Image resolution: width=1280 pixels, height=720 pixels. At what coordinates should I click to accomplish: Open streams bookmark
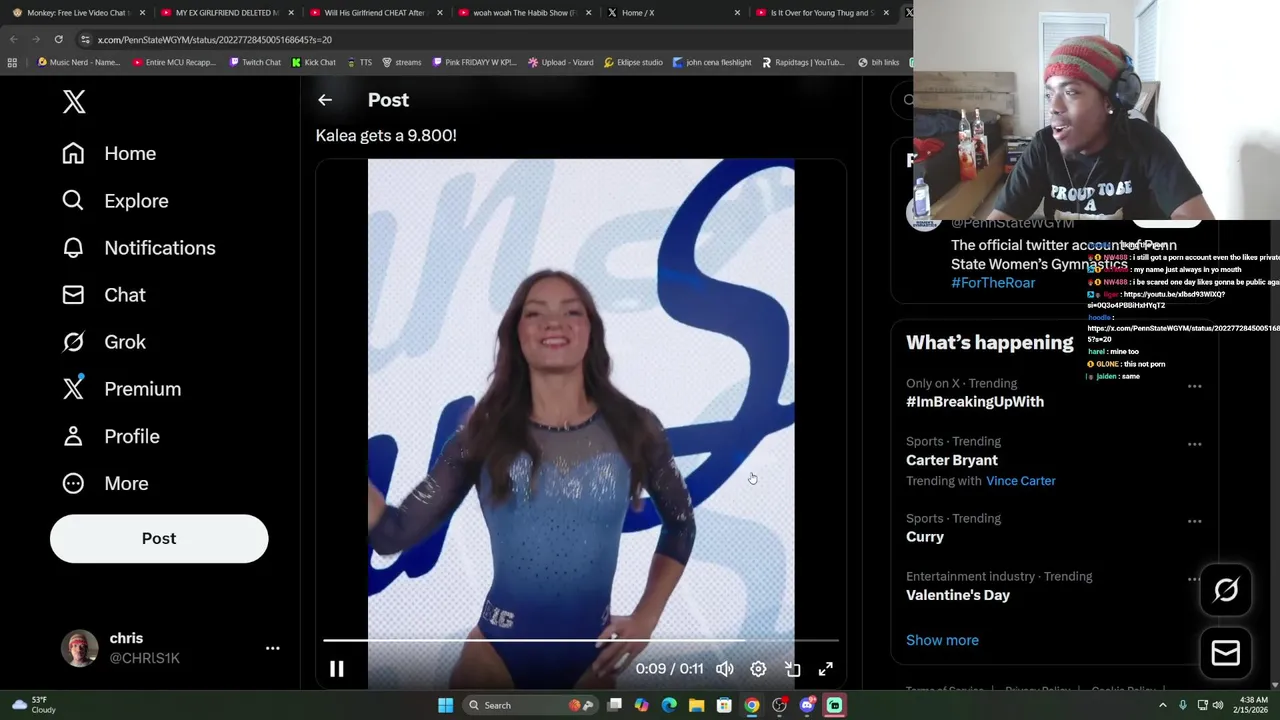pos(401,62)
